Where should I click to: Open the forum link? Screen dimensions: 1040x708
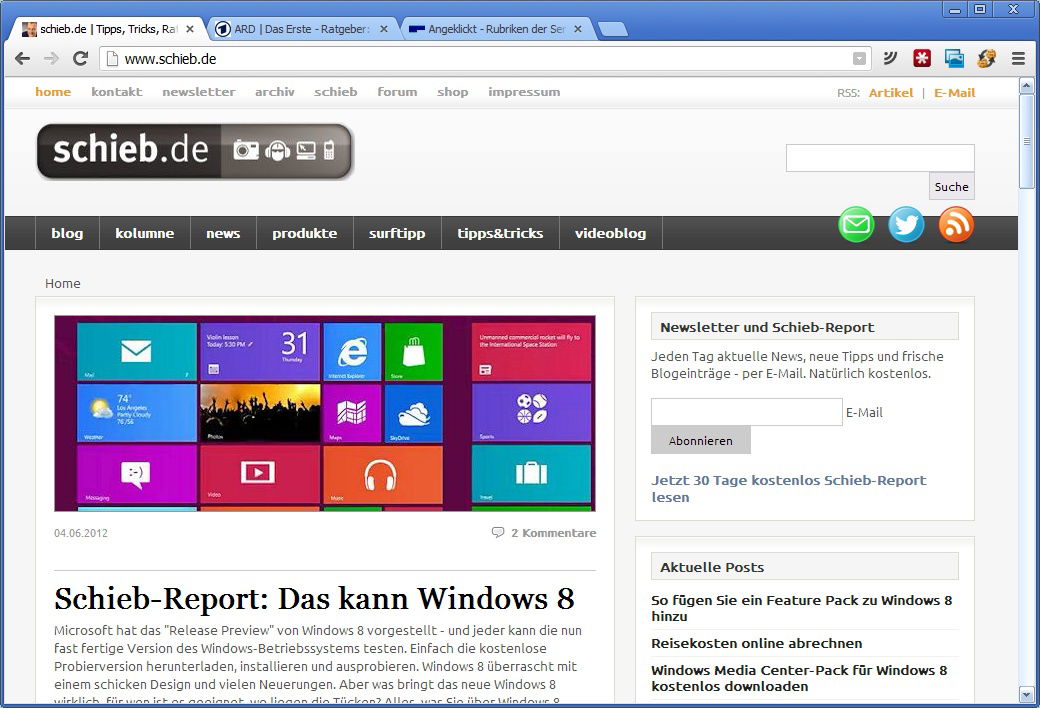tap(397, 92)
